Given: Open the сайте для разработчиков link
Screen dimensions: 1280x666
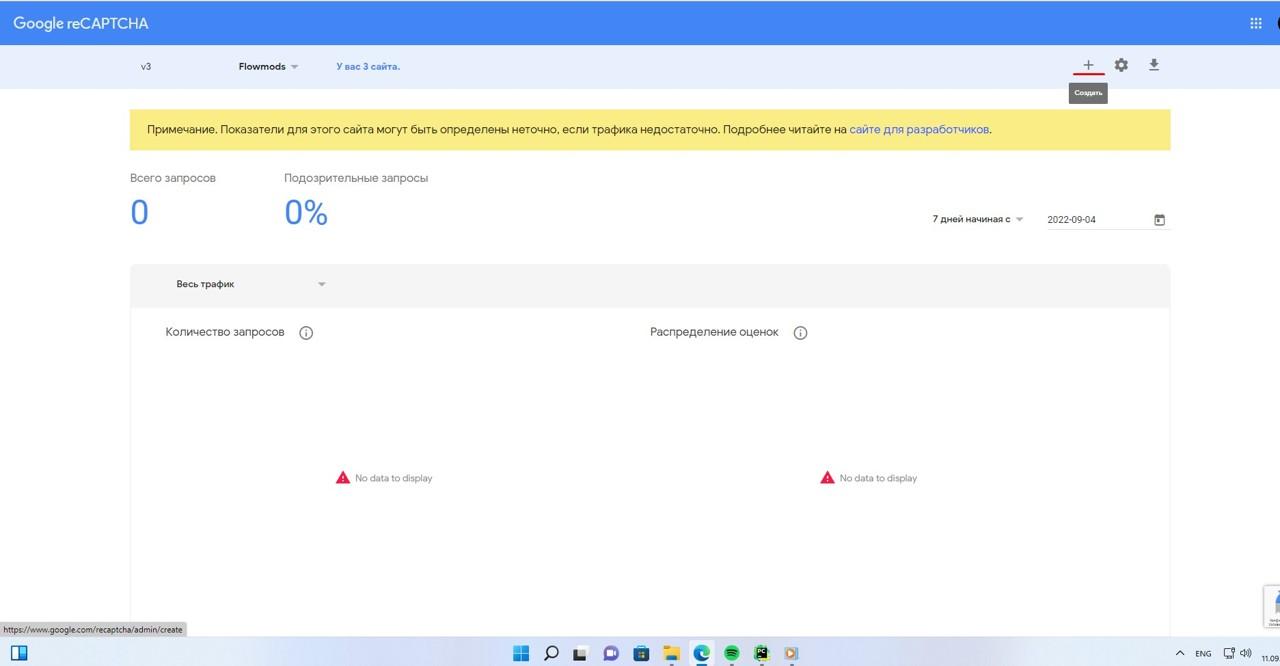Looking at the screenshot, I should (x=919, y=130).
